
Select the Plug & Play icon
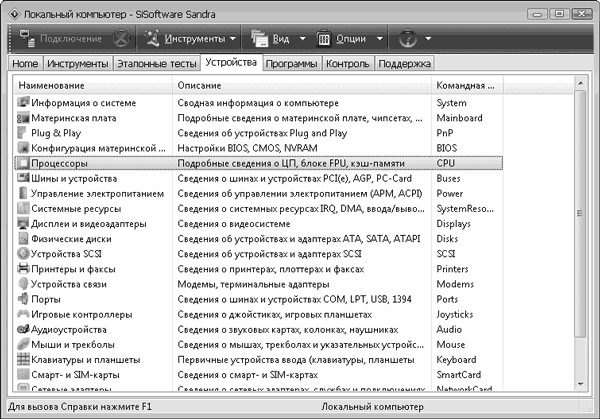pos(23,132)
